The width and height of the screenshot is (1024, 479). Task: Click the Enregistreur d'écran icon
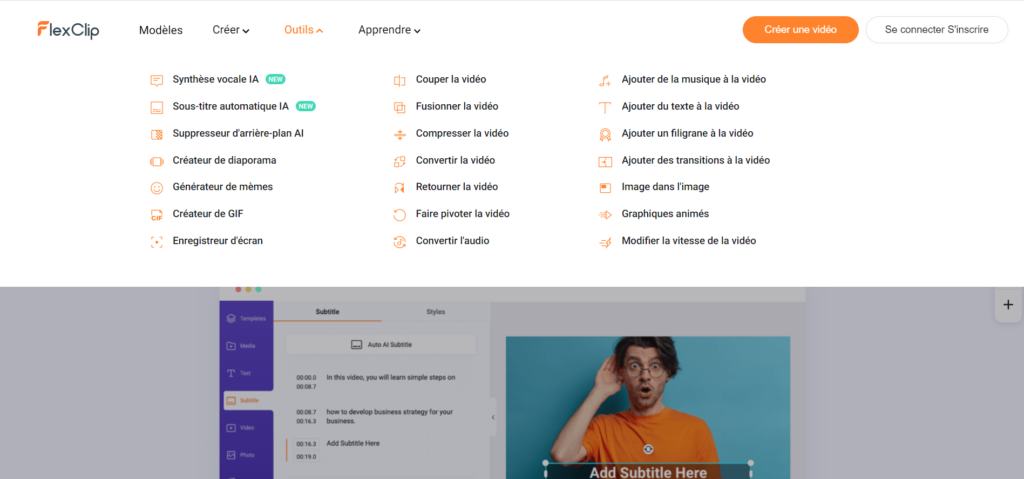[157, 241]
